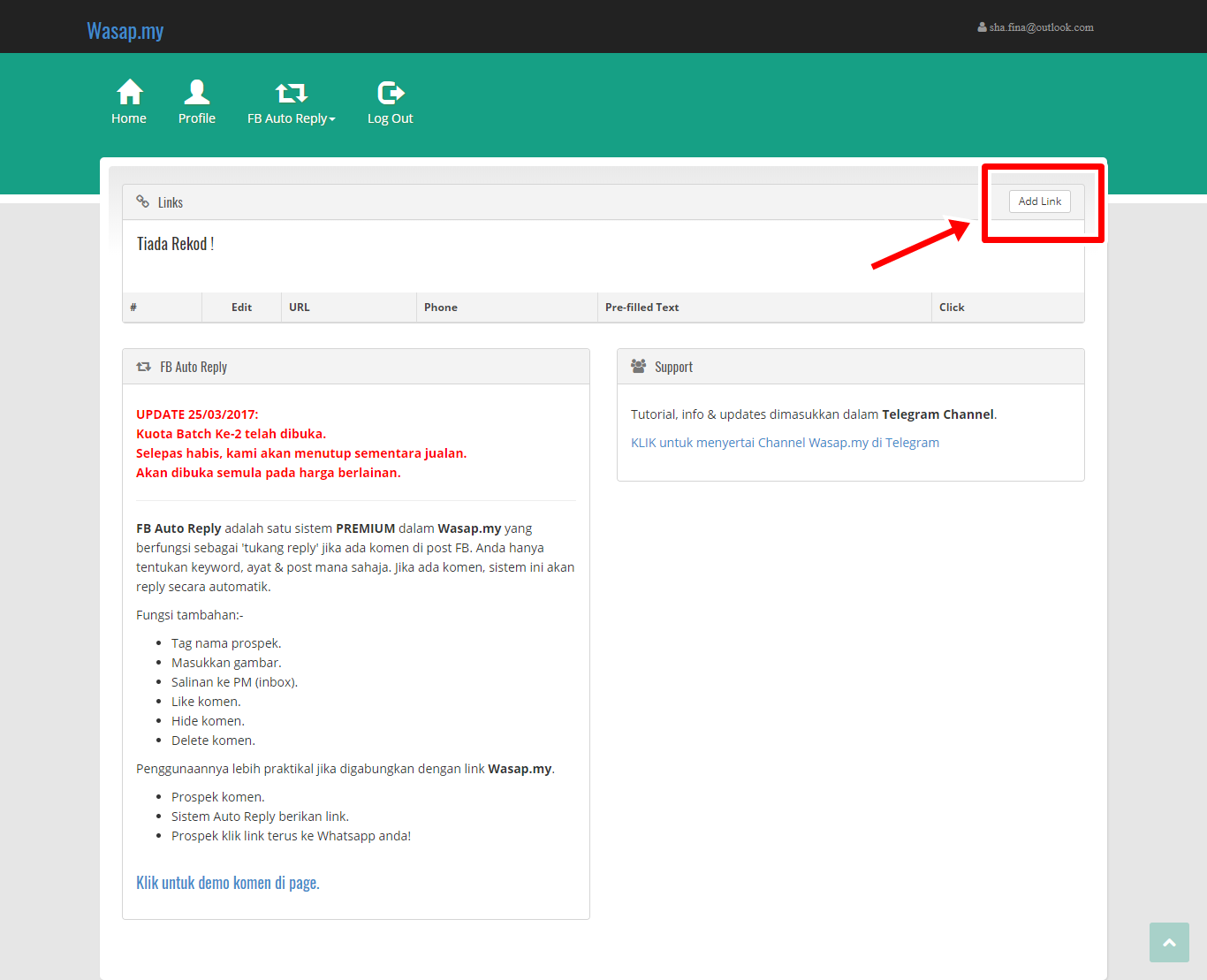The height and width of the screenshot is (980, 1207).
Task: Click the FB Auto Reply retweet icon
Action: click(291, 93)
